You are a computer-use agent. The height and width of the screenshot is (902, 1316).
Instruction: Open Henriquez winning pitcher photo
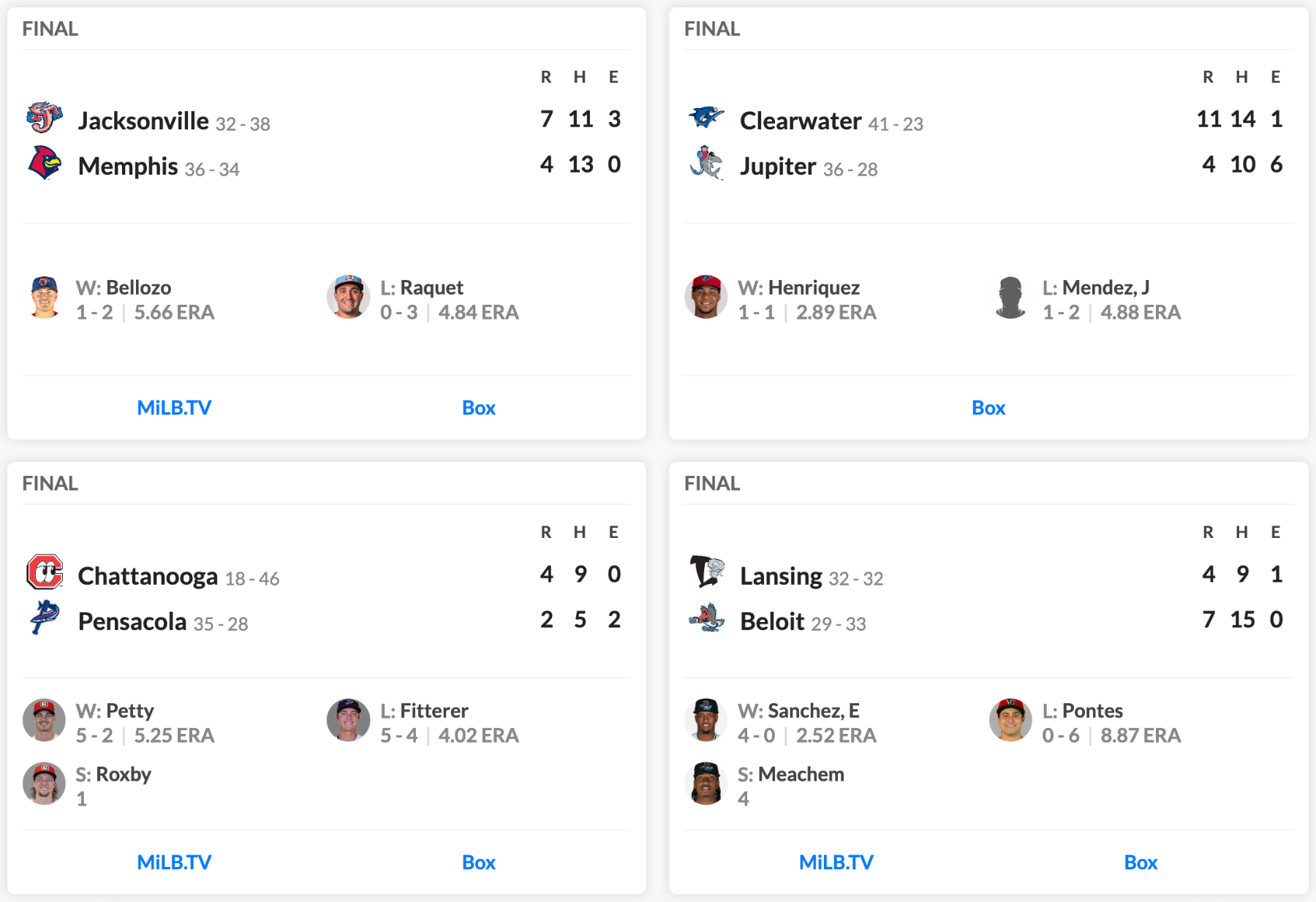(x=706, y=297)
